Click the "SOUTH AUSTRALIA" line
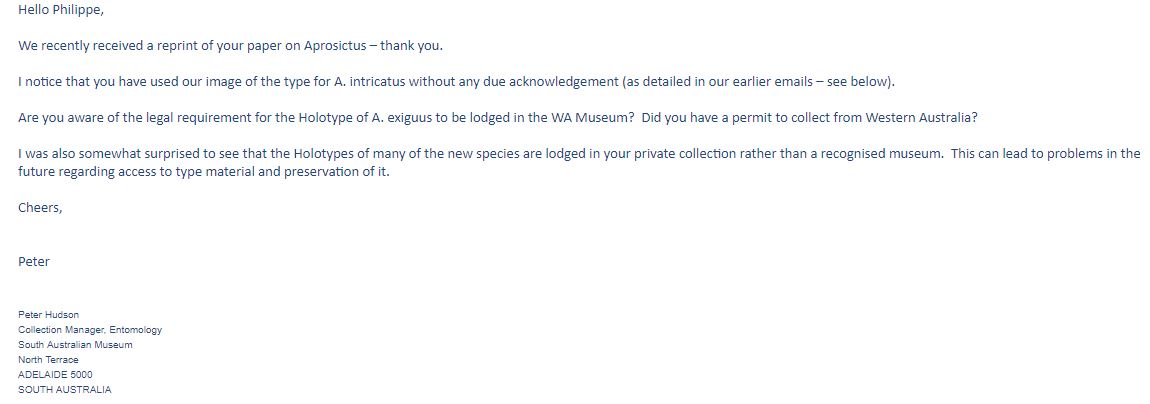This screenshot has height=404, width=1150. (65, 390)
